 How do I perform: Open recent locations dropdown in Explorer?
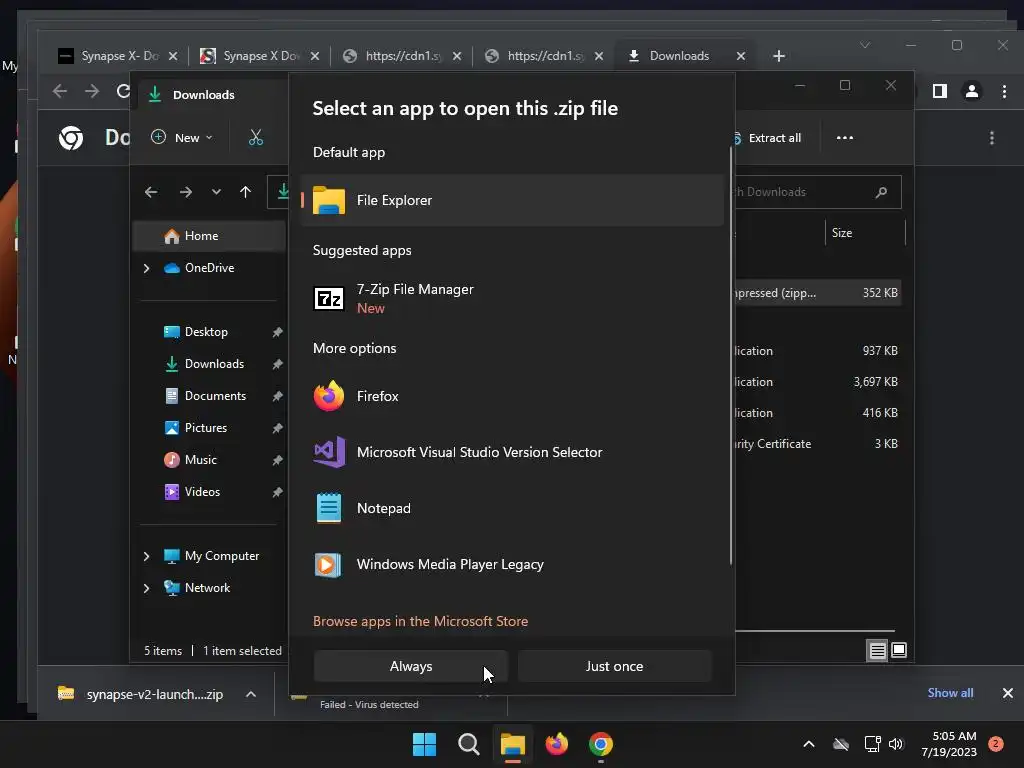click(216, 192)
